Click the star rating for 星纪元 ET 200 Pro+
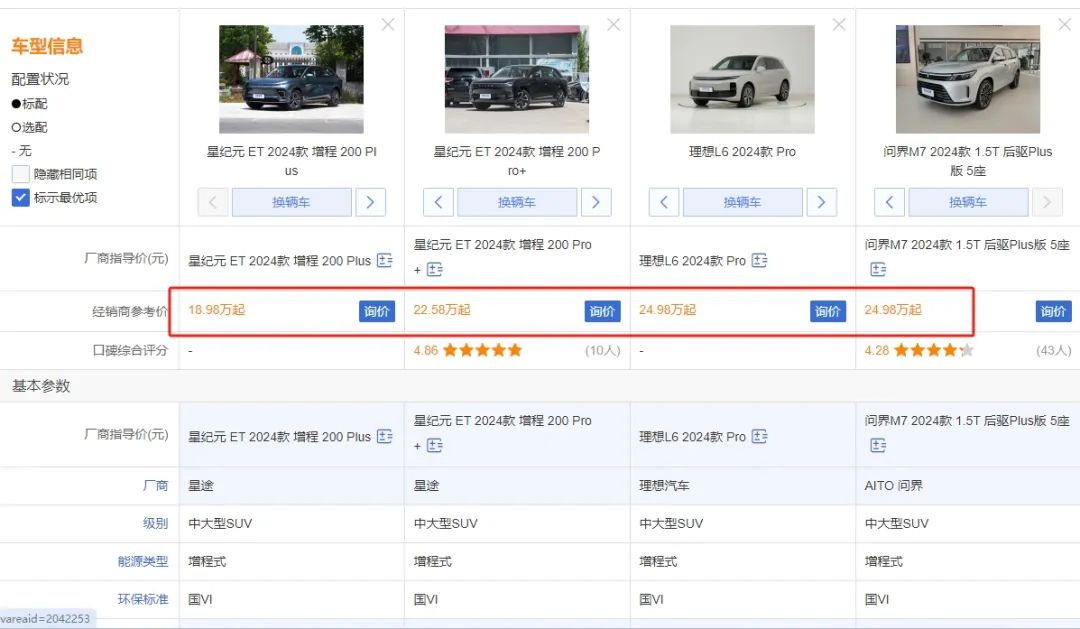1080x629 pixels. pyautogui.click(x=482, y=350)
